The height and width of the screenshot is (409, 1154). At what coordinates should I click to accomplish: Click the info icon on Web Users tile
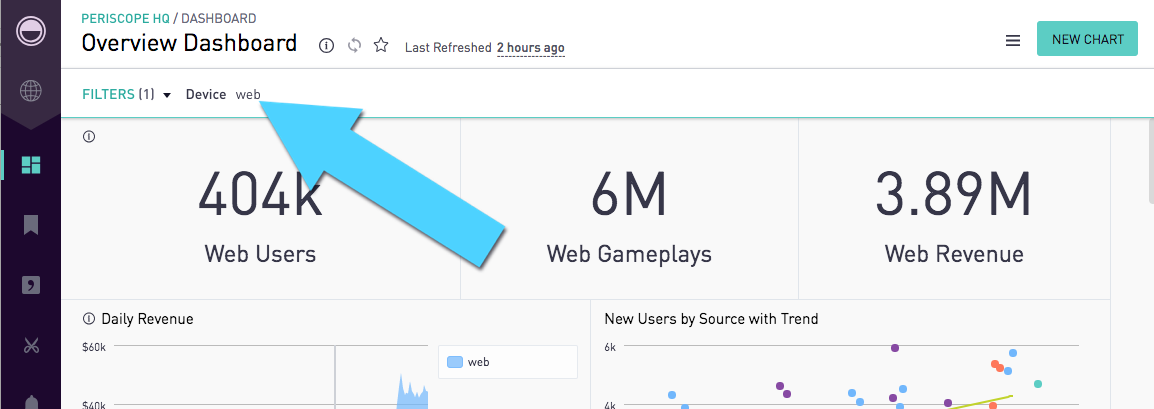pyautogui.click(x=89, y=136)
